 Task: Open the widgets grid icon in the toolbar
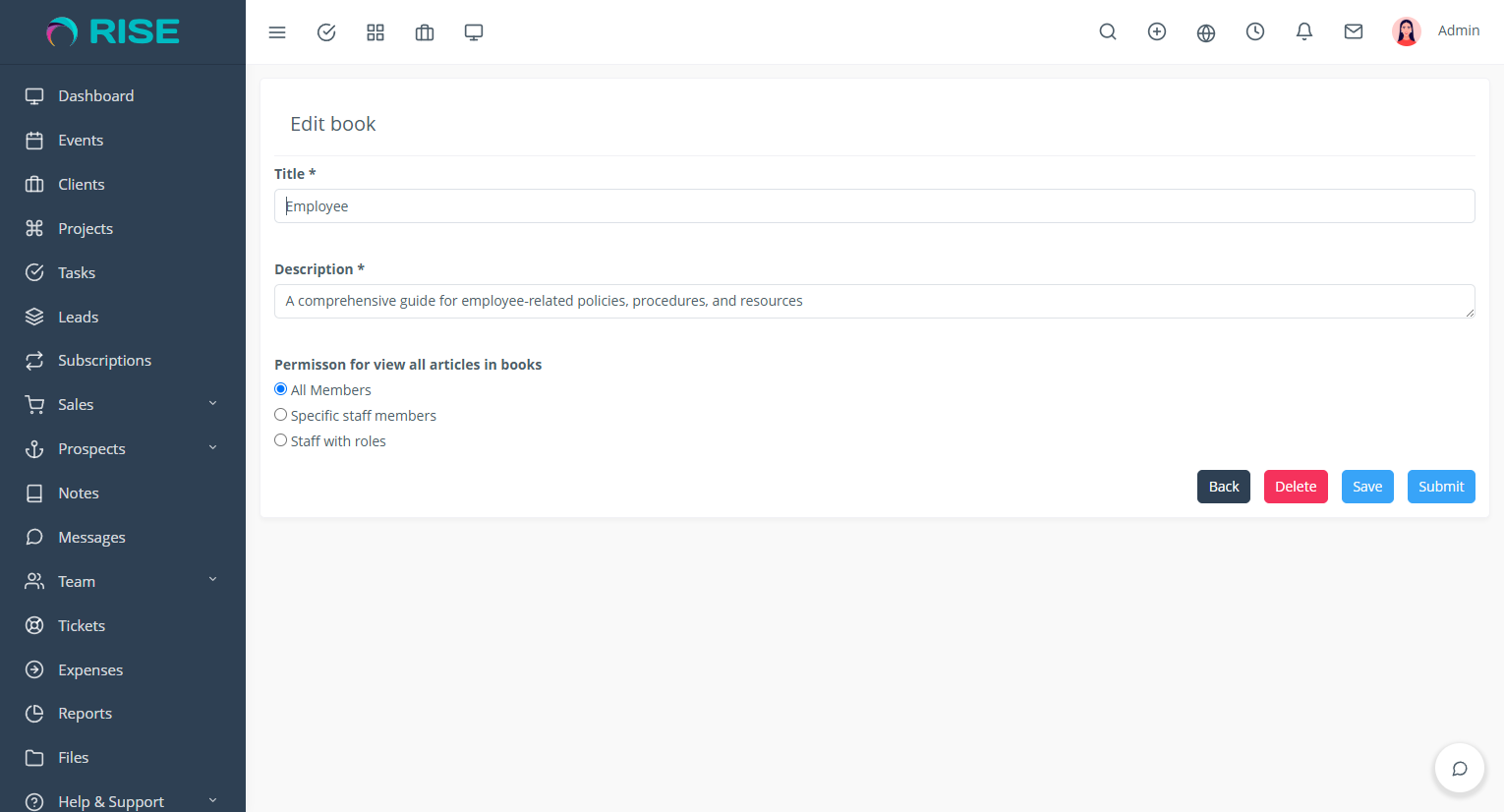376,31
